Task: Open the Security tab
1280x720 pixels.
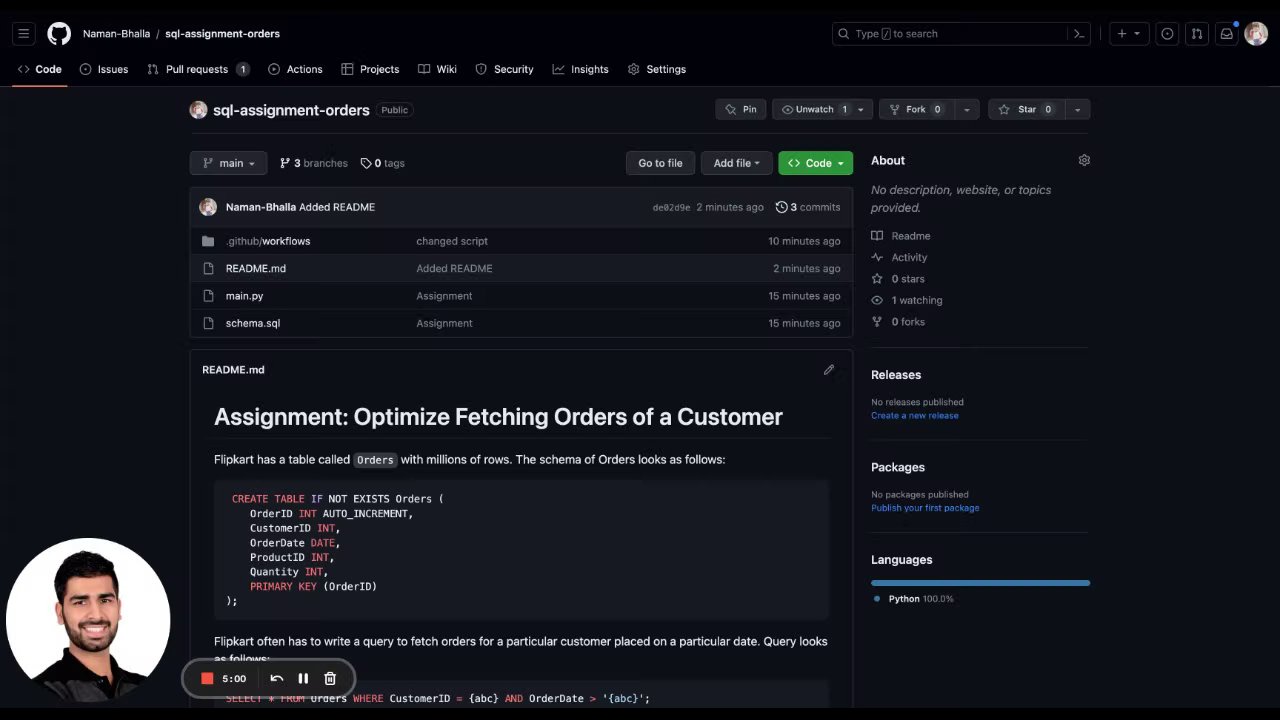Action: tap(504, 69)
